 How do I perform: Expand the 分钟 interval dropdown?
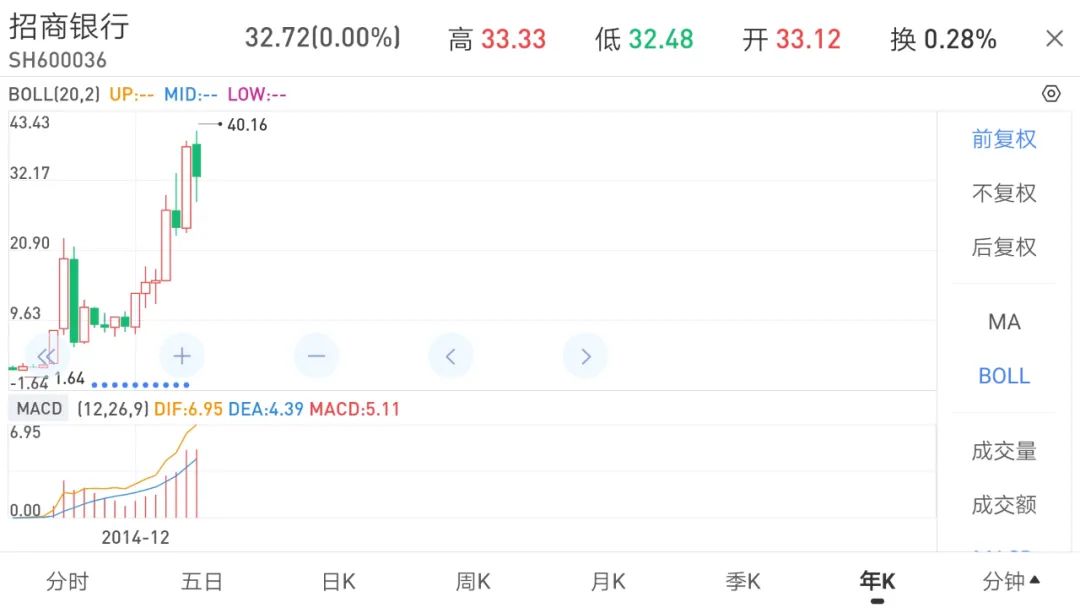coord(1011,581)
